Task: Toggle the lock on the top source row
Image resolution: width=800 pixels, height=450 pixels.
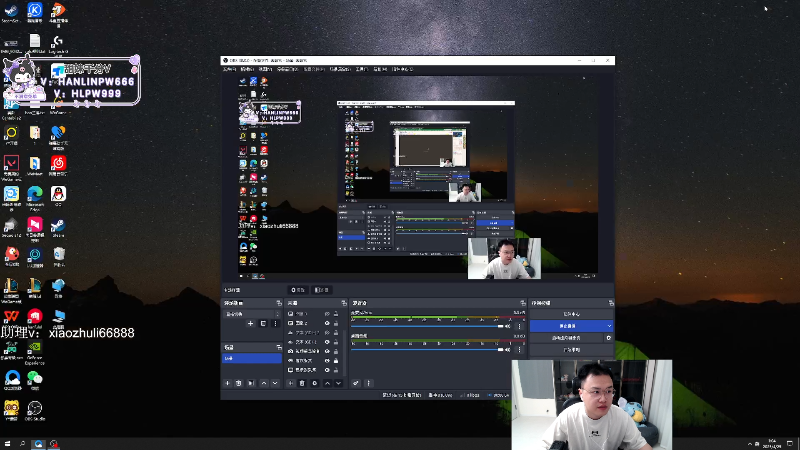Action: [336, 314]
